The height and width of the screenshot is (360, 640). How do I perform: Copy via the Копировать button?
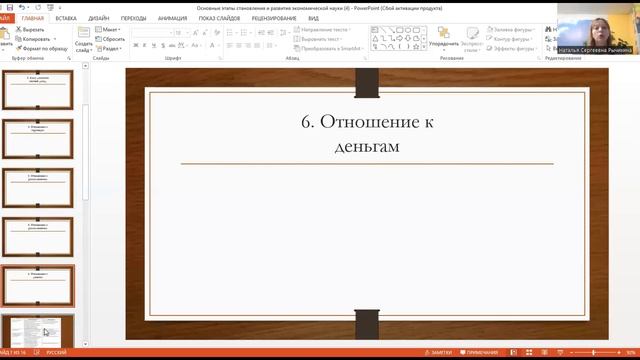tap(33, 39)
